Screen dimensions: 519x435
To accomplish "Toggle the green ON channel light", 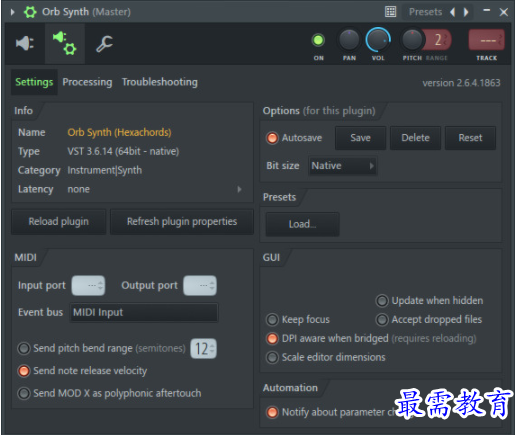I will tap(318, 40).
